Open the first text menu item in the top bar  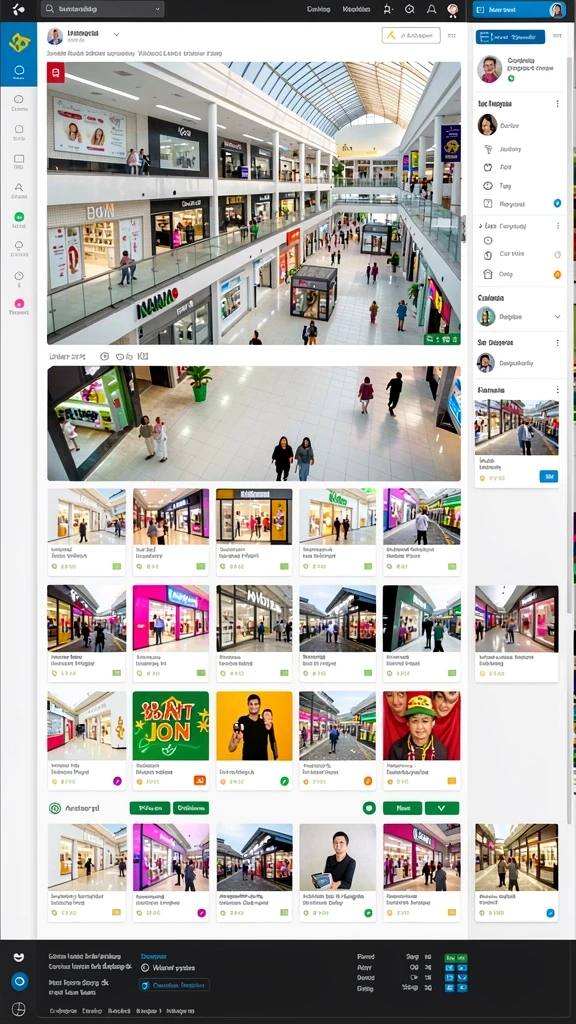coord(319,9)
